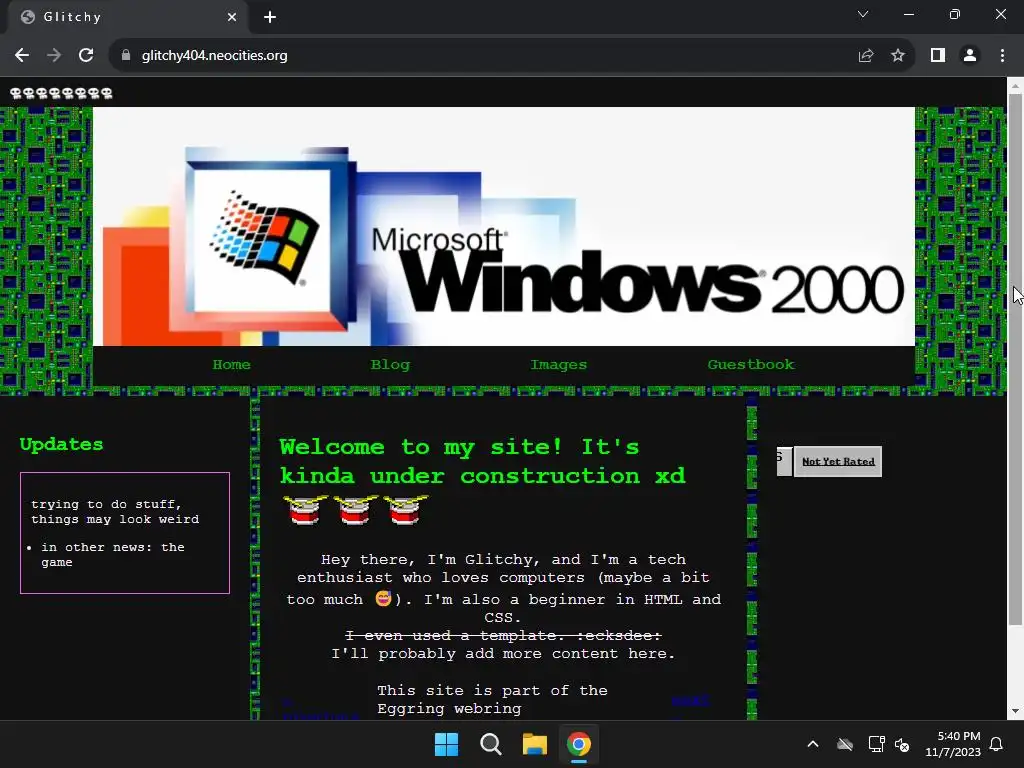
Task: Open Chrome side panel
Action: point(938,56)
